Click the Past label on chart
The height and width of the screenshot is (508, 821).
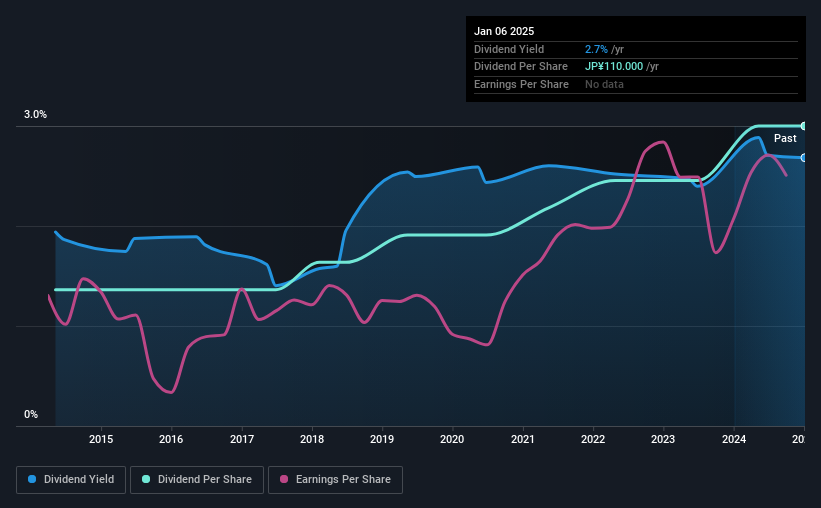(785, 138)
